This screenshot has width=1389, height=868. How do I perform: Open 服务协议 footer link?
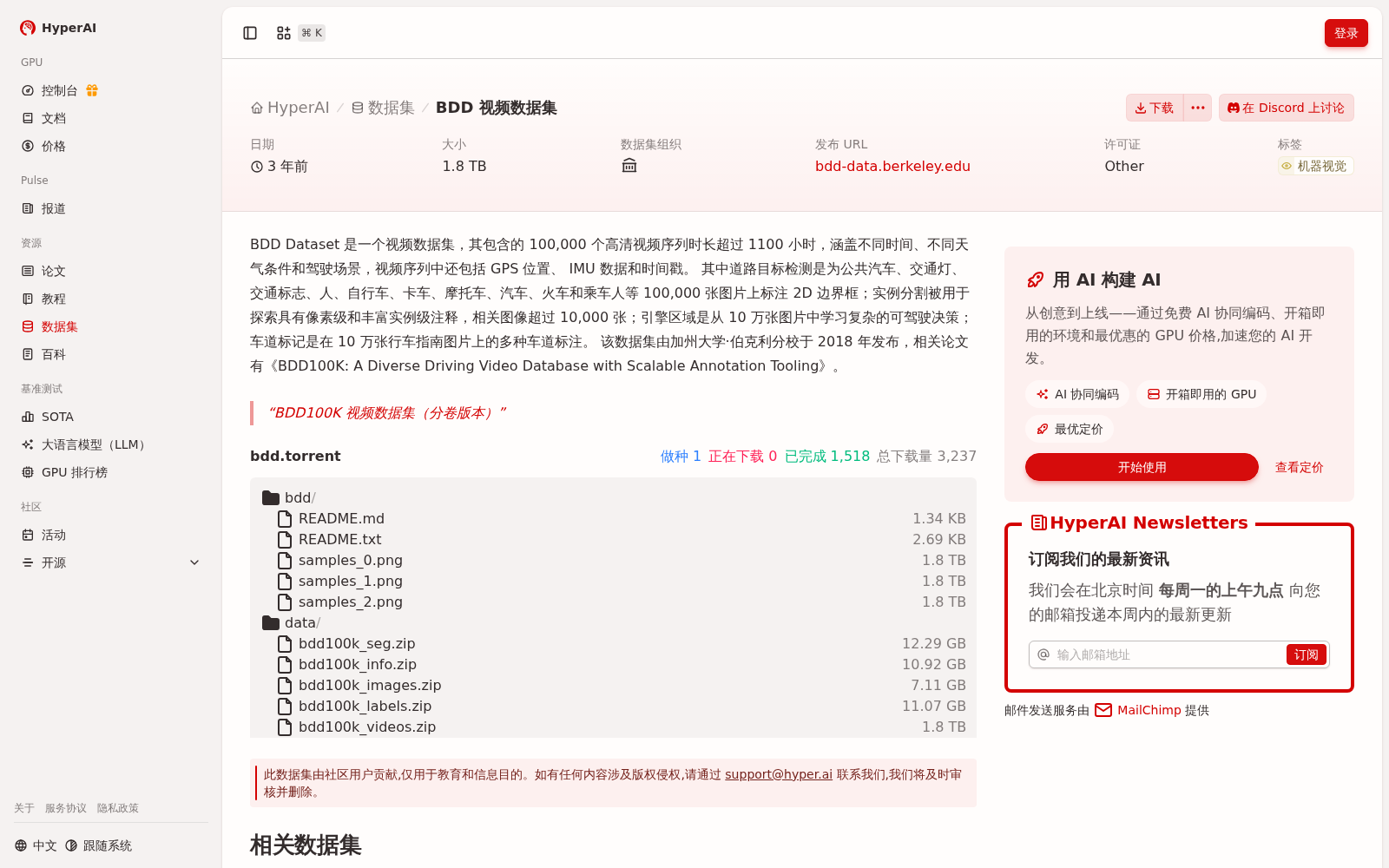(x=66, y=808)
